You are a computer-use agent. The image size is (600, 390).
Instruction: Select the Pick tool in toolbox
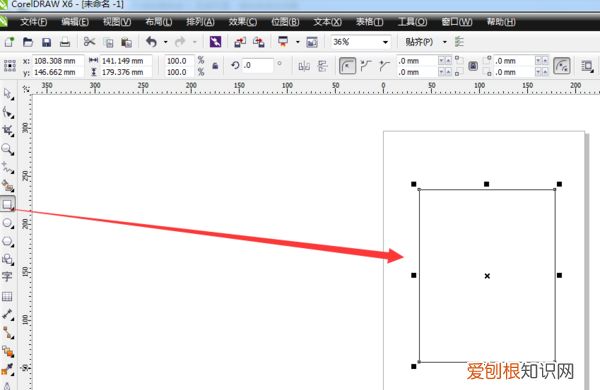[x=8, y=93]
